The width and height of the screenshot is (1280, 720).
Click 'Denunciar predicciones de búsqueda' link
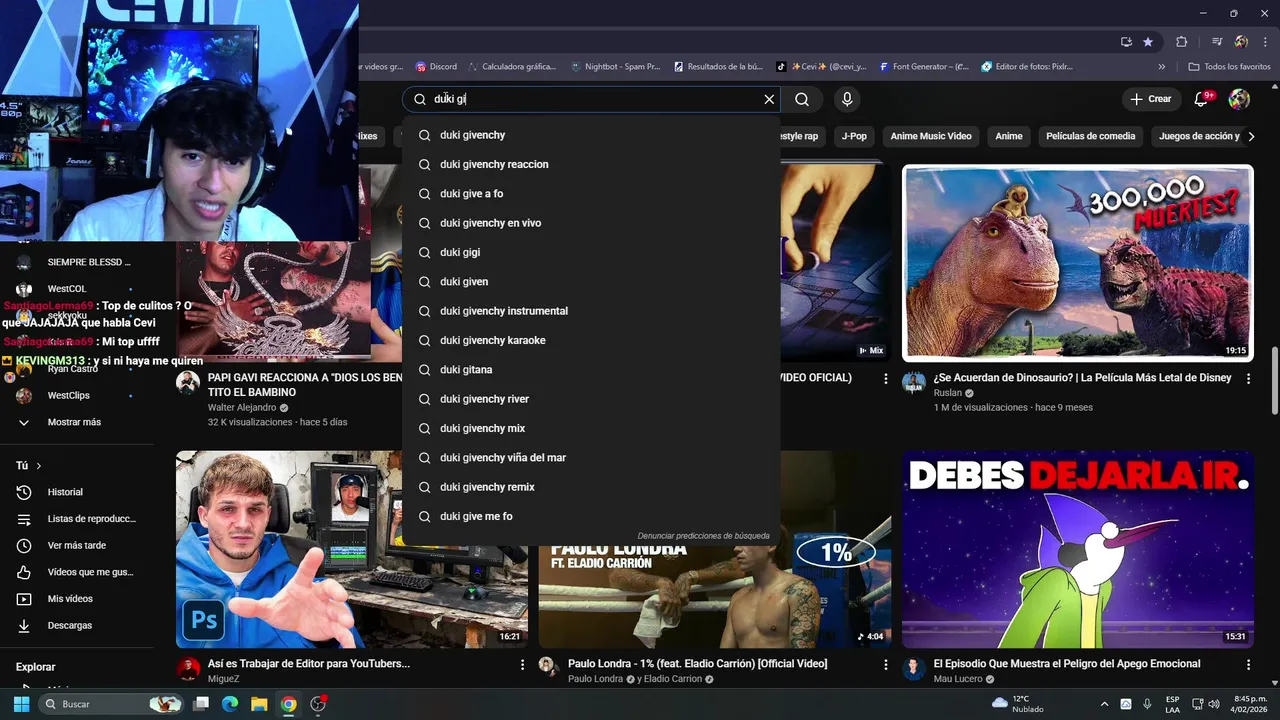(x=704, y=536)
